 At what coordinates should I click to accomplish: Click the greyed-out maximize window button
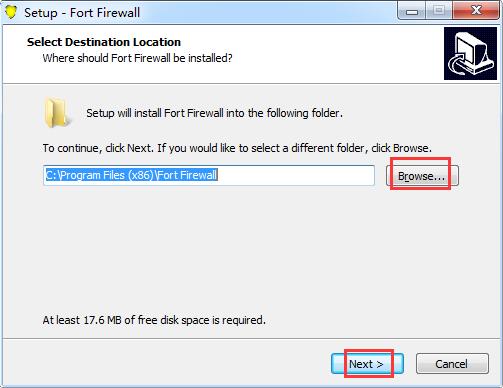(x=439, y=11)
